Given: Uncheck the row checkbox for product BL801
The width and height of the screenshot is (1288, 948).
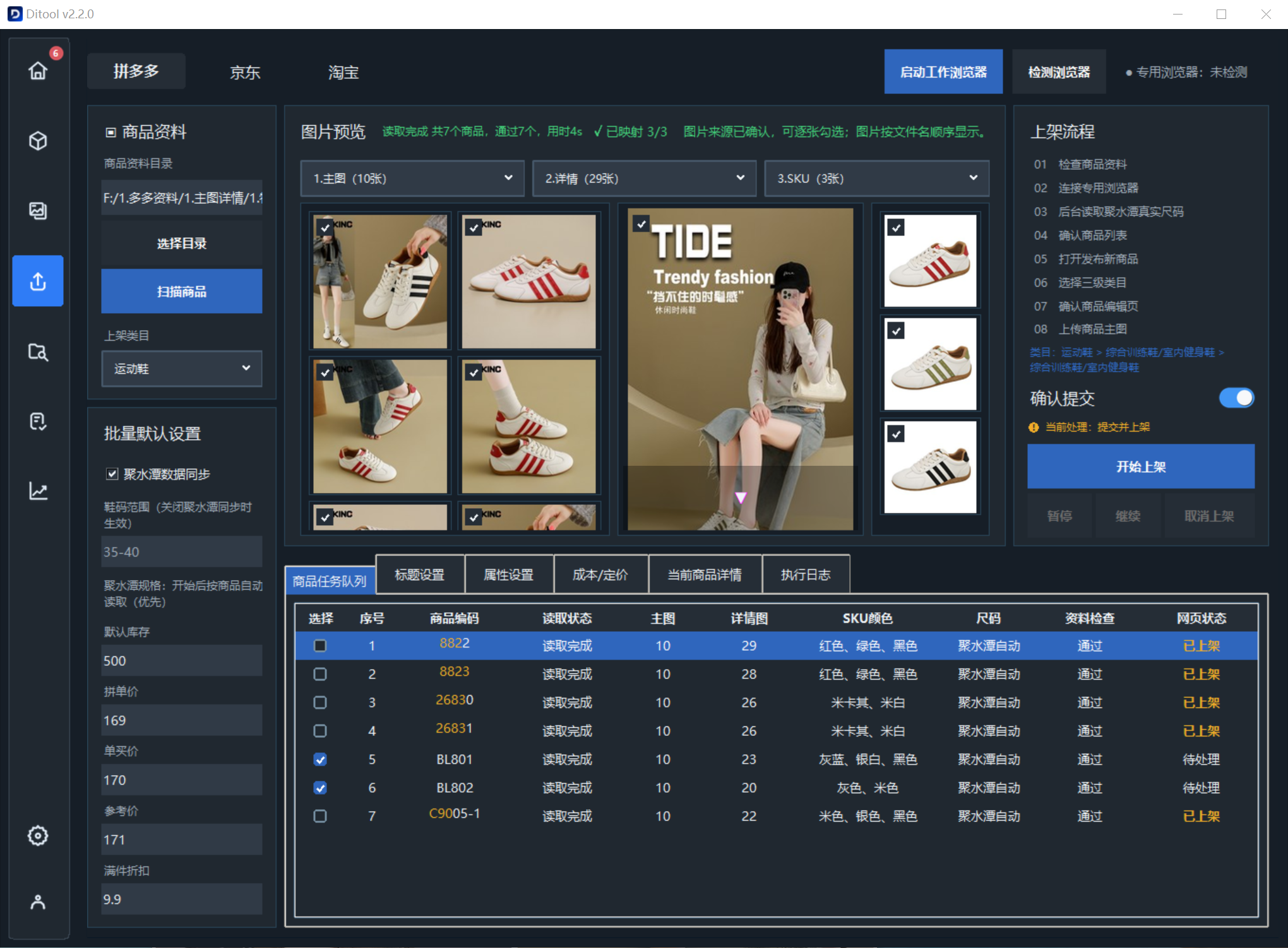Looking at the screenshot, I should [320, 759].
